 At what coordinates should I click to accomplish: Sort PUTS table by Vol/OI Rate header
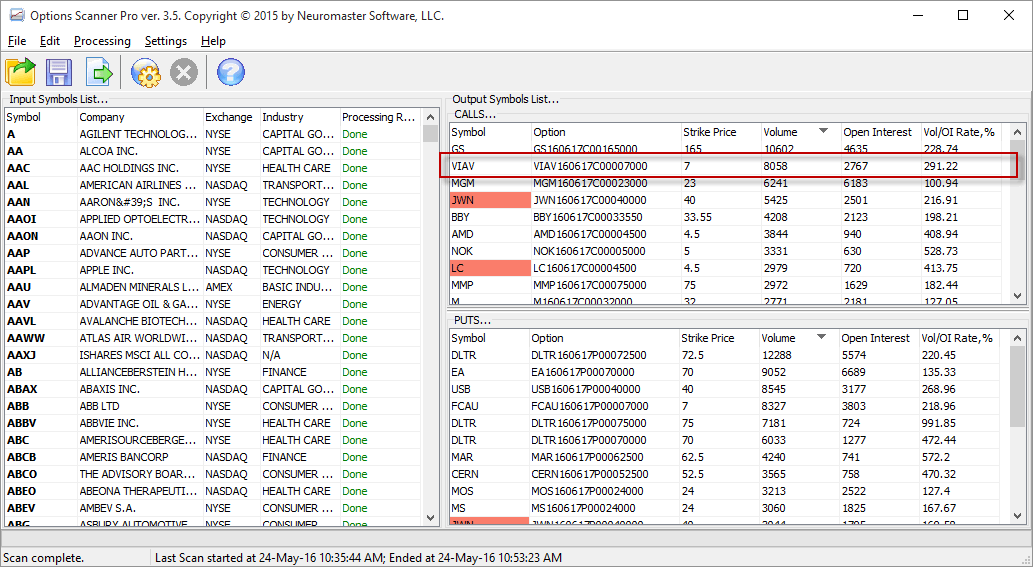pyautogui.click(x=957, y=338)
